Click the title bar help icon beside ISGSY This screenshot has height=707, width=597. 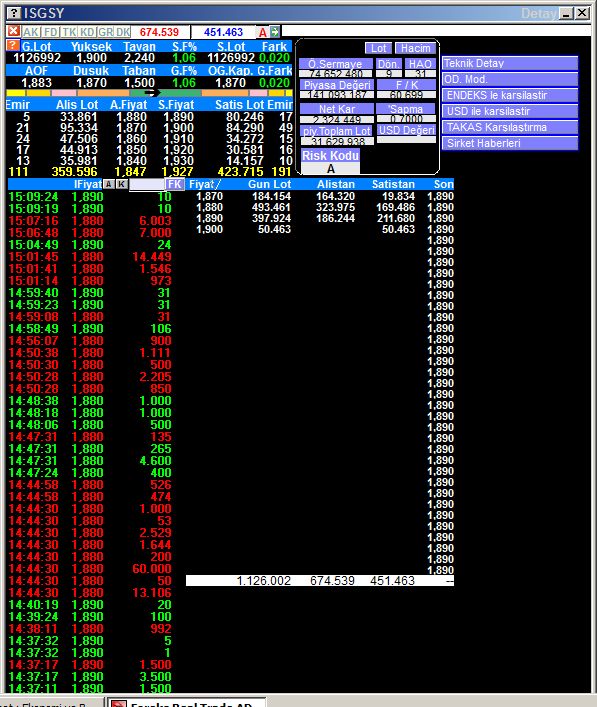pyautogui.click(x=14, y=13)
